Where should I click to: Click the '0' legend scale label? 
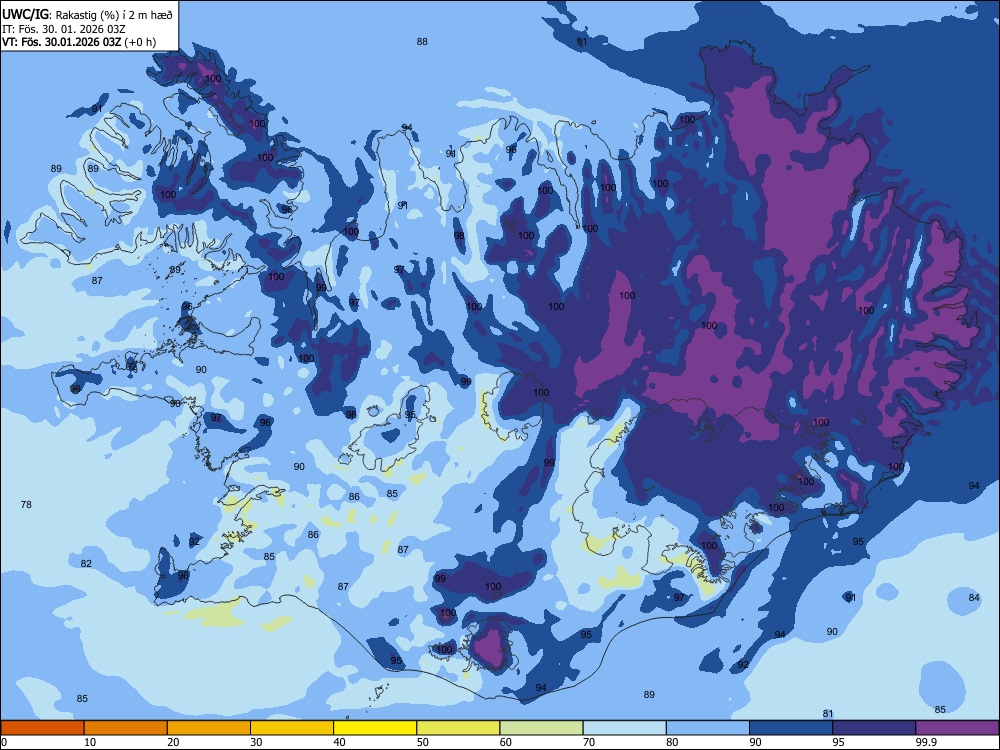click(x=4, y=742)
